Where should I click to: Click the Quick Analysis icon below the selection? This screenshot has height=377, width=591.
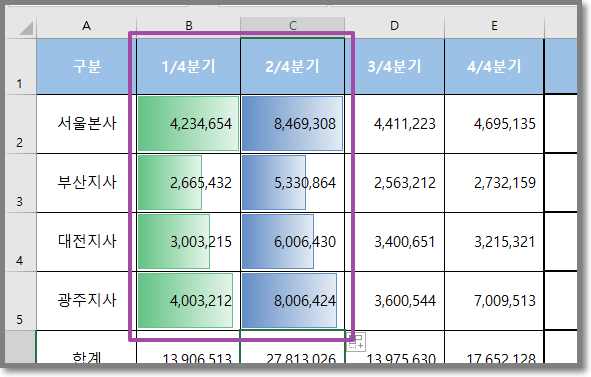click(356, 342)
